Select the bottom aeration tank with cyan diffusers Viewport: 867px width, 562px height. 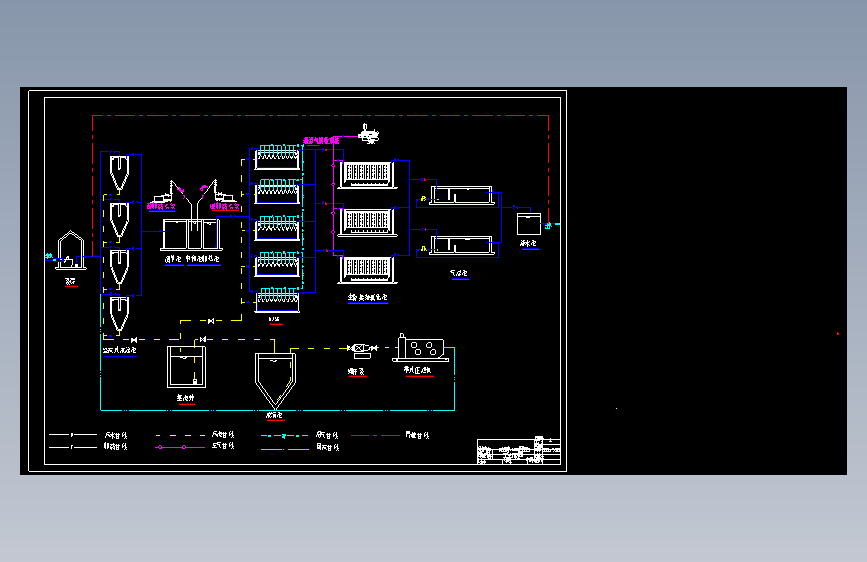coord(278,300)
